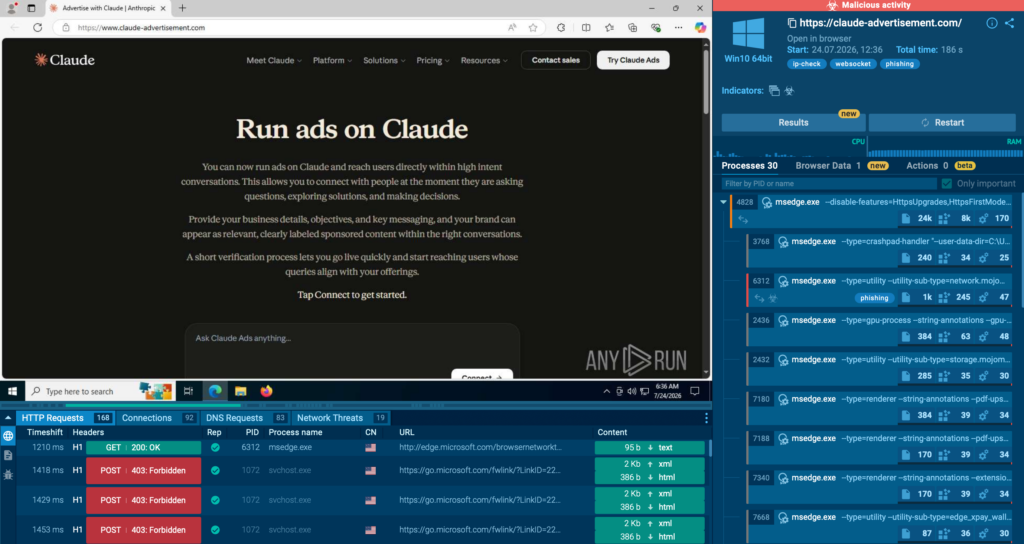The image size is (1024, 544).
Task: Select the globe network view icon
Action: pos(8,436)
